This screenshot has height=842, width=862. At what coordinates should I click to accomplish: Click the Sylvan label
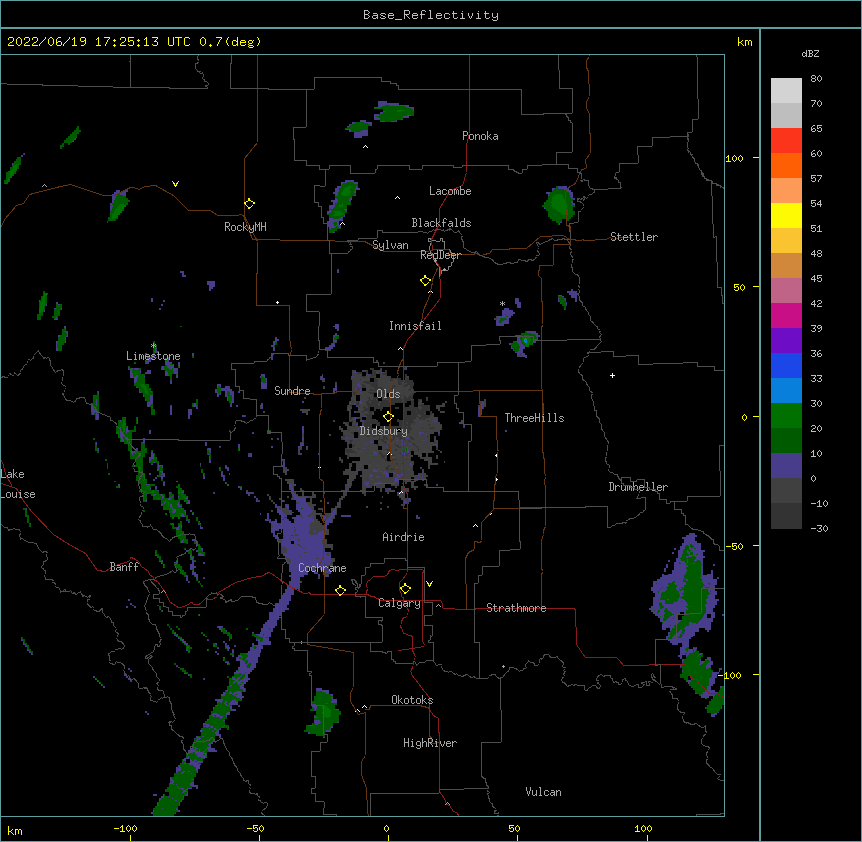[390, 245]
